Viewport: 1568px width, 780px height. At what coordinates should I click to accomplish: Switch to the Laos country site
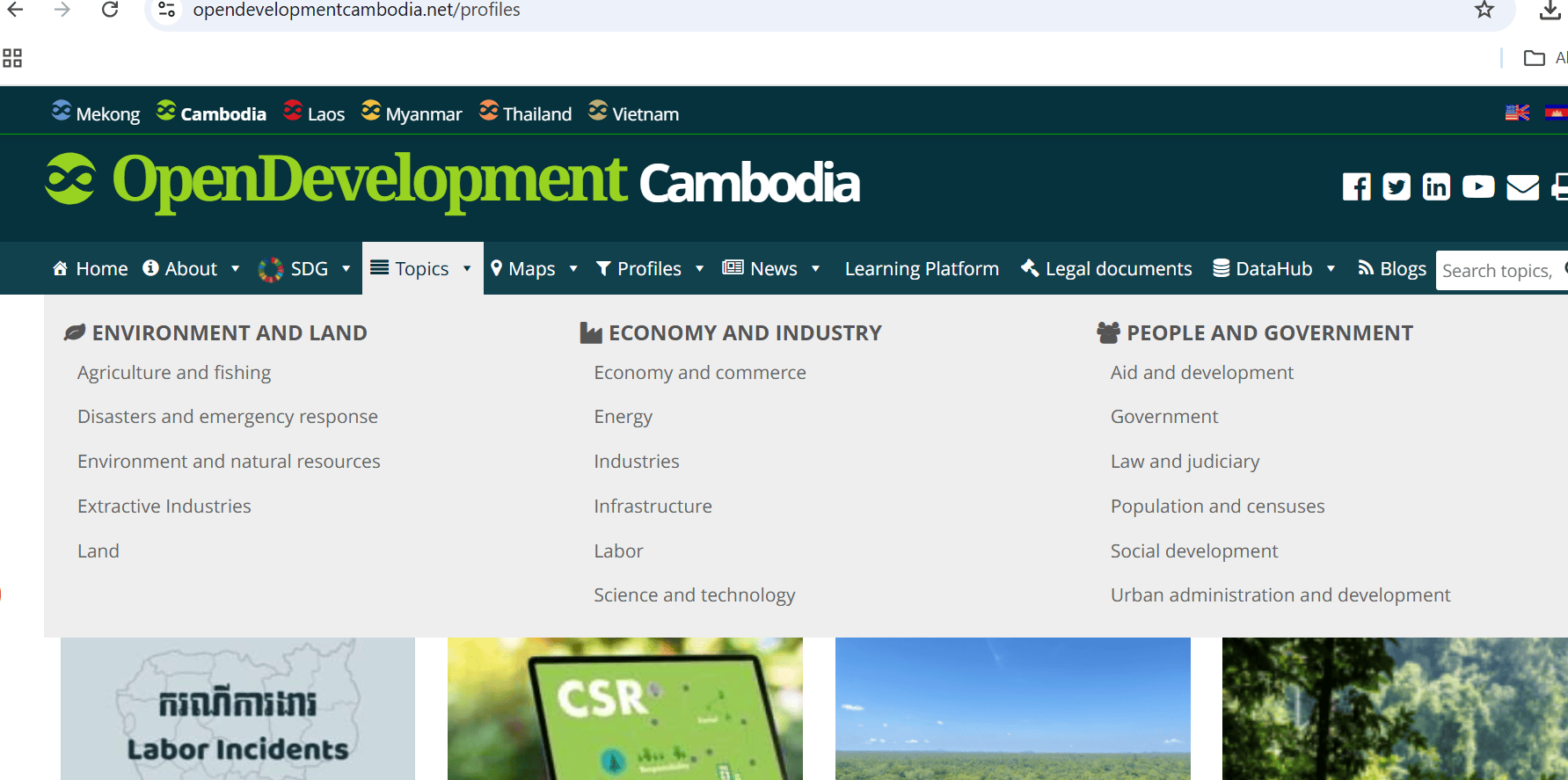tap(314, 114)
